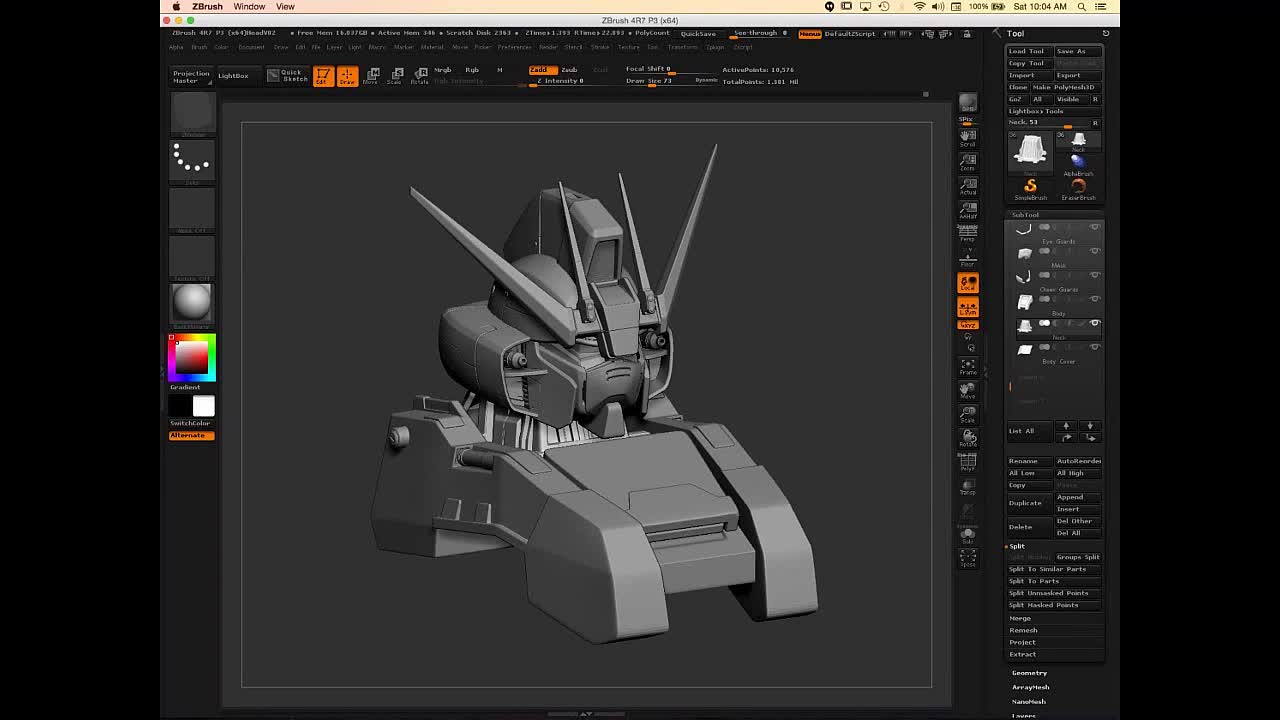Viewport: 1280px width, 720px height.
Task: Select the Scroll canvas icon
Action: pos(967,139)
